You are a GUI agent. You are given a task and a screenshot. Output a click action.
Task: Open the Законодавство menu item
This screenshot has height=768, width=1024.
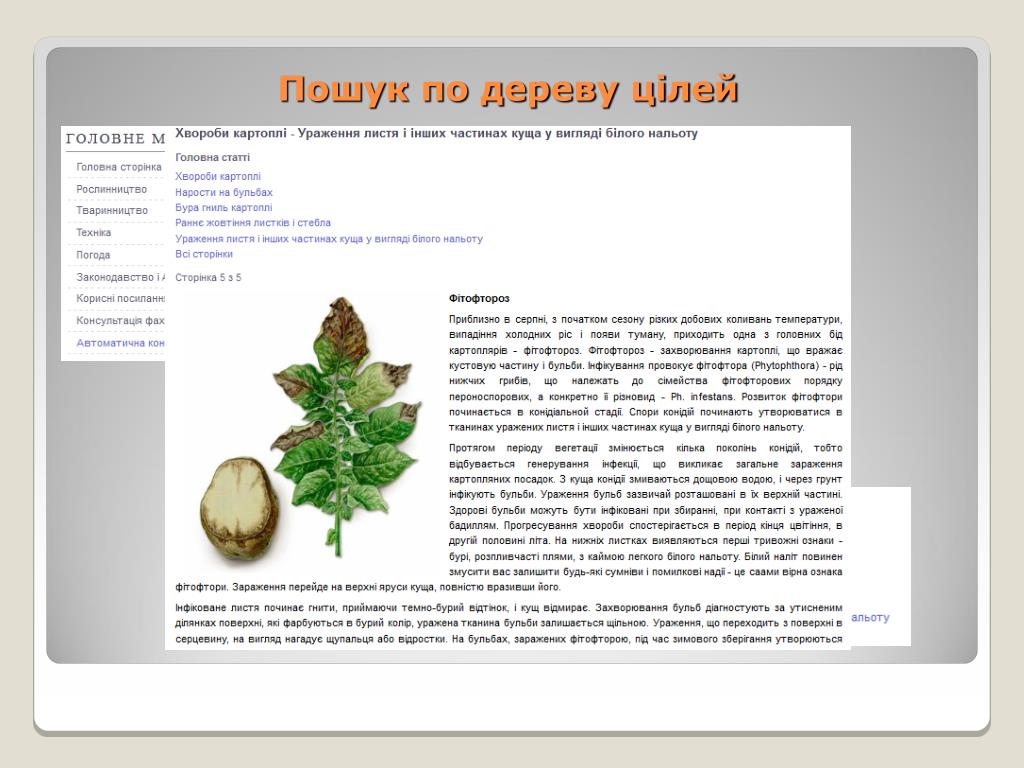pyautogui.click(x=120, y=277)
